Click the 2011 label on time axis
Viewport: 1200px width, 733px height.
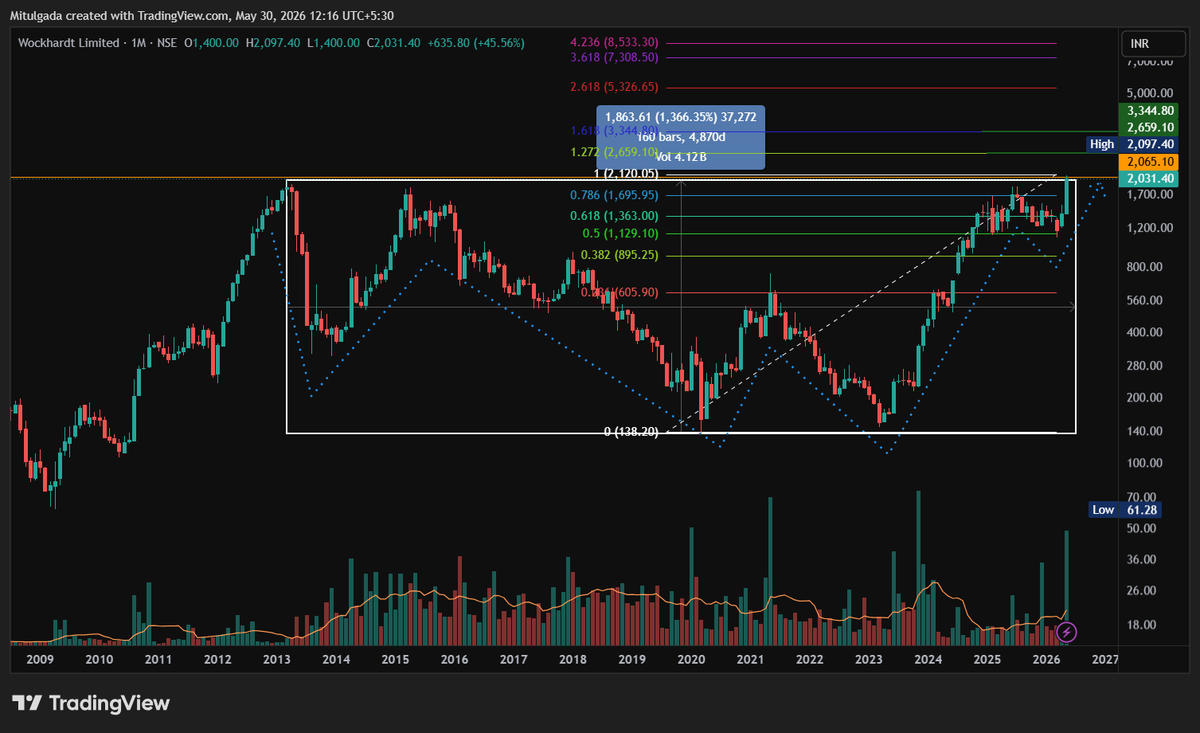pos(158,660)
